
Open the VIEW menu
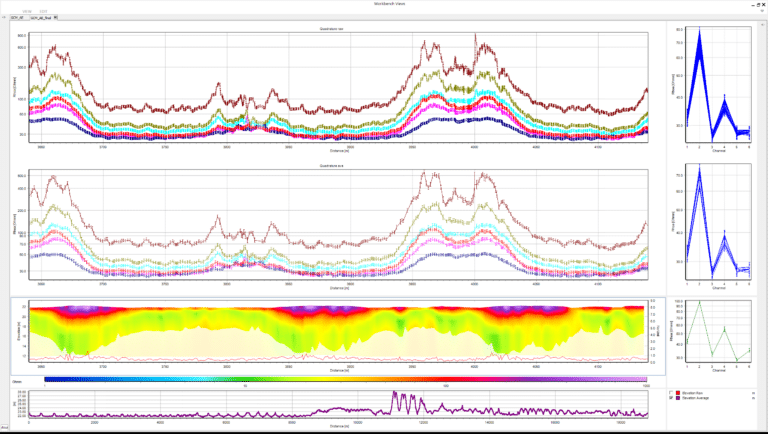pyautogui.click(x=27, y=11)
